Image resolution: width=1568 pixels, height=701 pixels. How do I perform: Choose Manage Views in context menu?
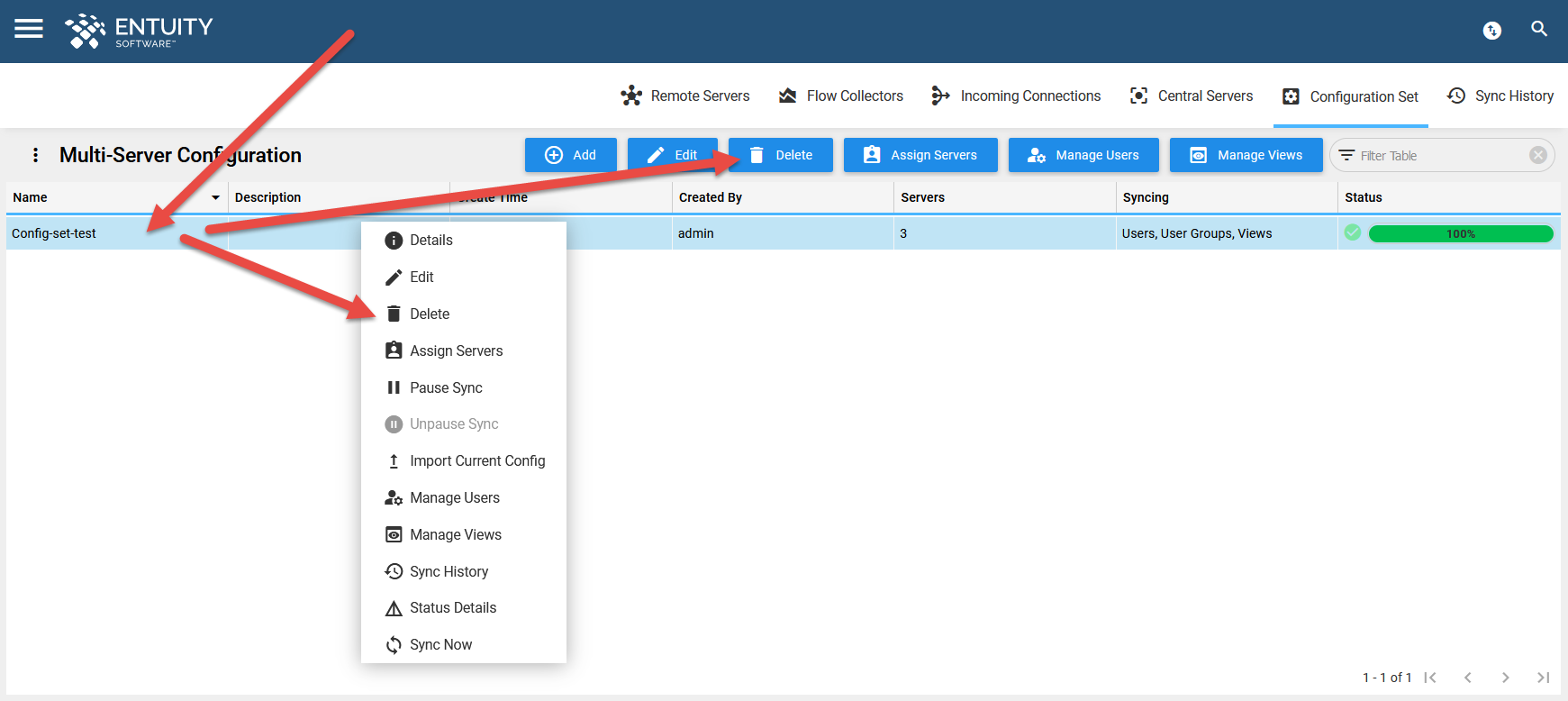pos(464,534)
